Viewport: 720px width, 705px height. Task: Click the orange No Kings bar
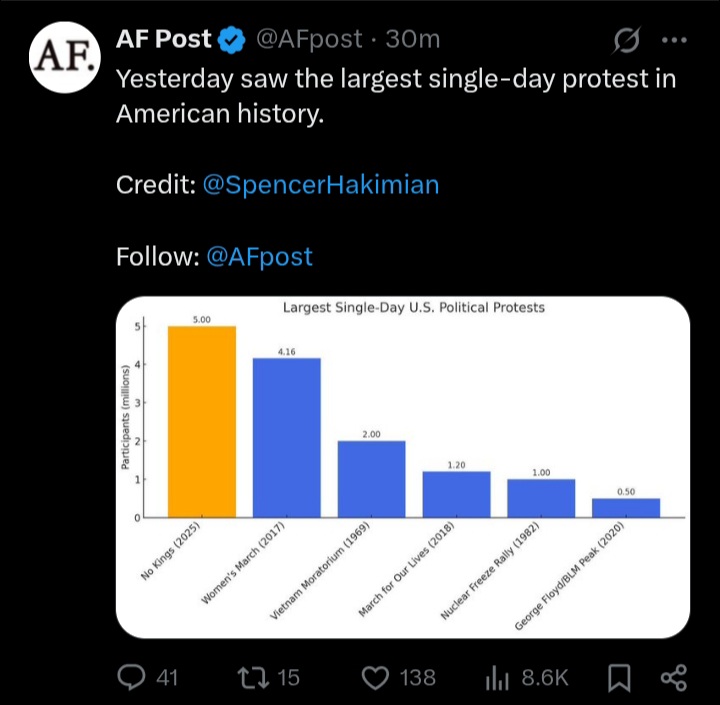(x=202, y=422)
